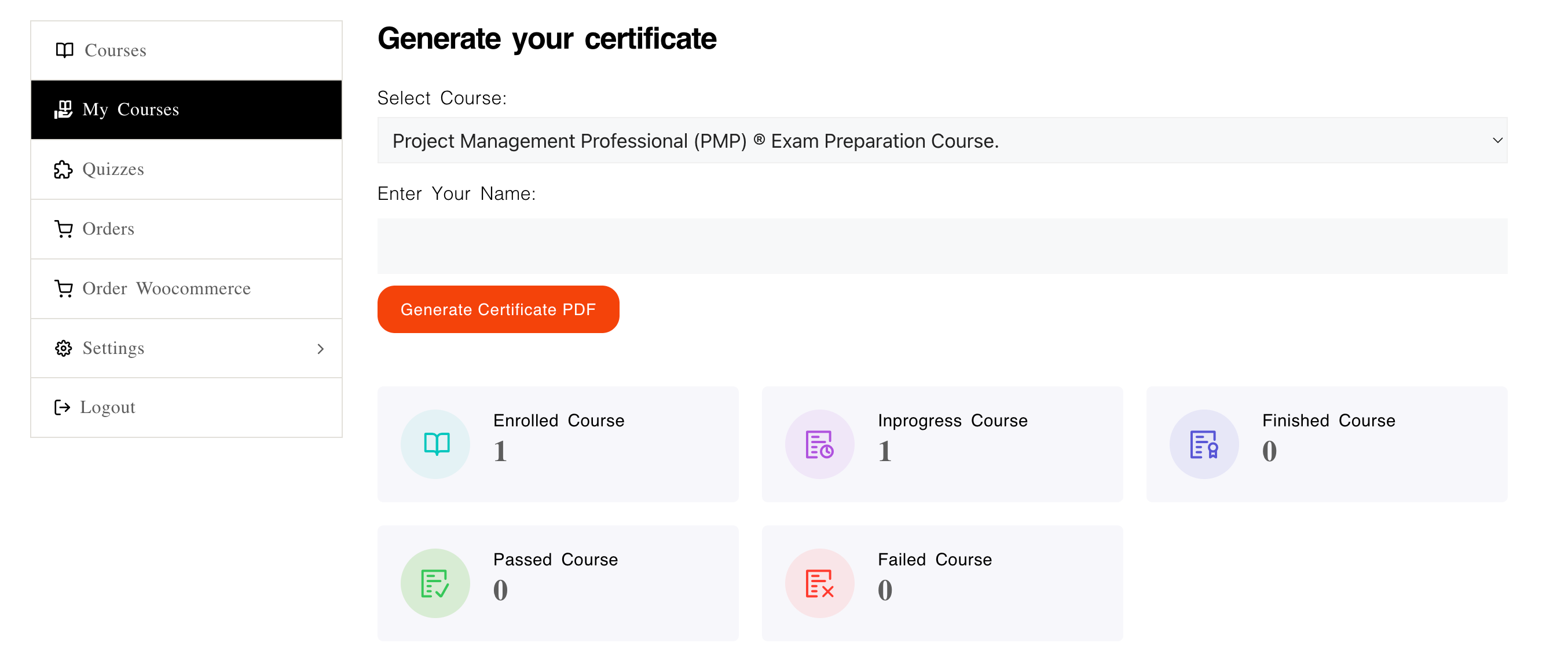The width and height of the screenshot is (1568, 665).
Task: Go to Order Woocommerce menu item
Action: pos(166,288)
